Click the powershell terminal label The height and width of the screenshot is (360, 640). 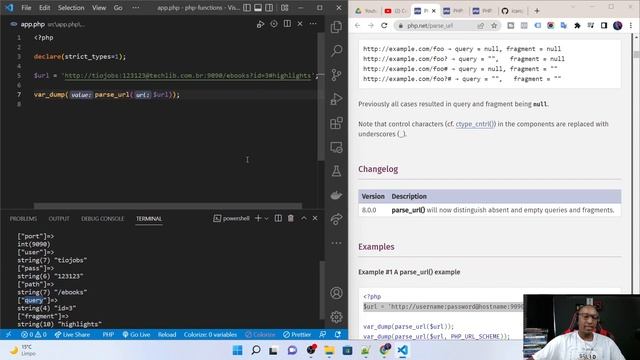pos(231,218)
